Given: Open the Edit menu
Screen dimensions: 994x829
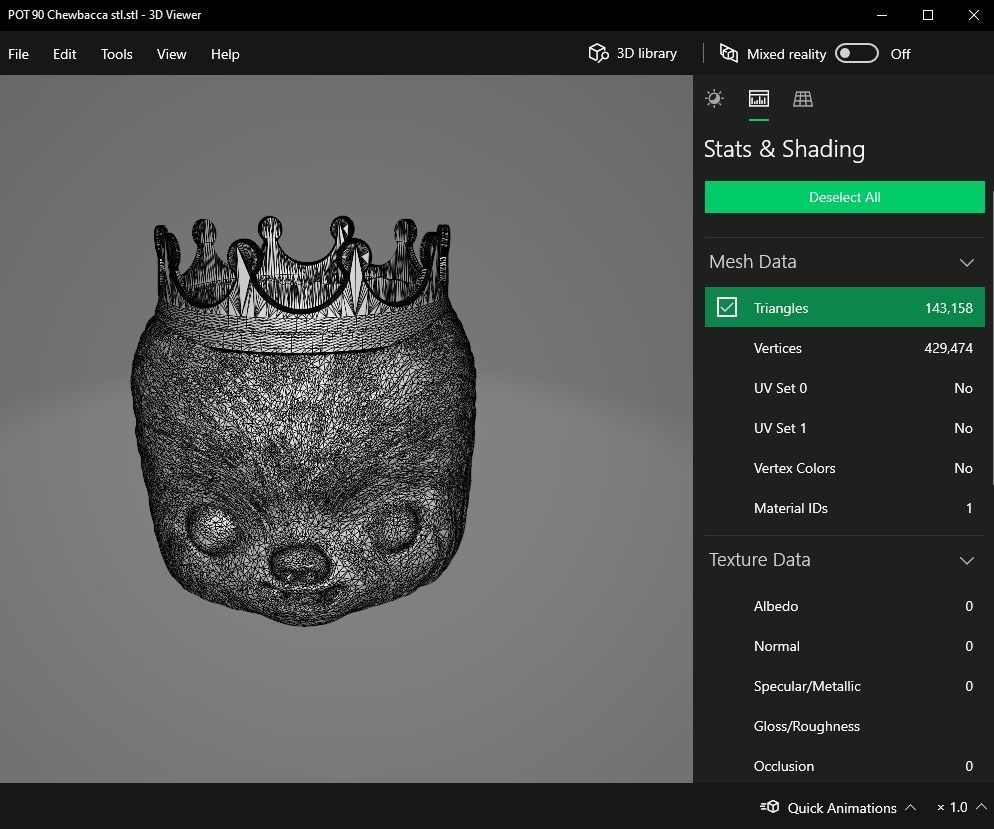Looking at the screenshot, I should click(x=65, y=54).
